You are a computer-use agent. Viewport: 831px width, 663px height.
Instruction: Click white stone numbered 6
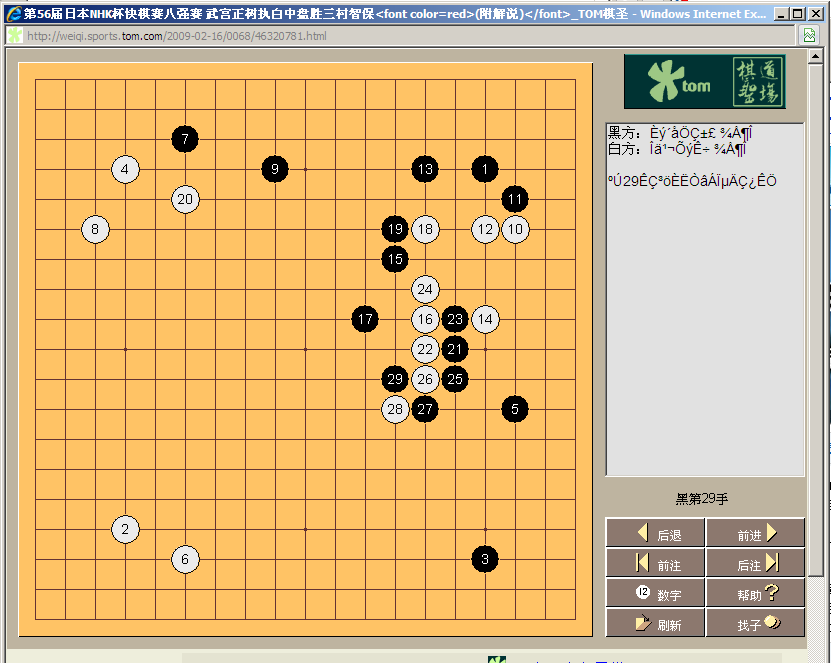(185, 559)
